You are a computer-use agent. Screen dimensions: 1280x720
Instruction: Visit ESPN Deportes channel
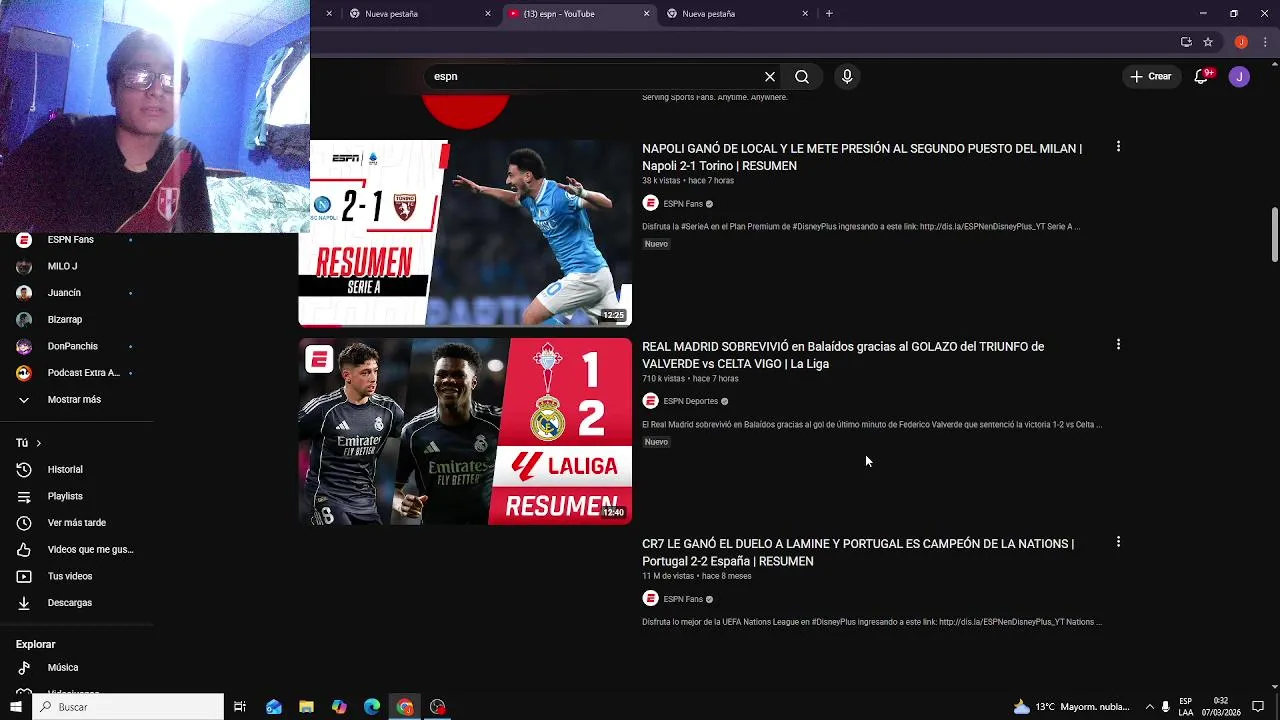(690, 401)
